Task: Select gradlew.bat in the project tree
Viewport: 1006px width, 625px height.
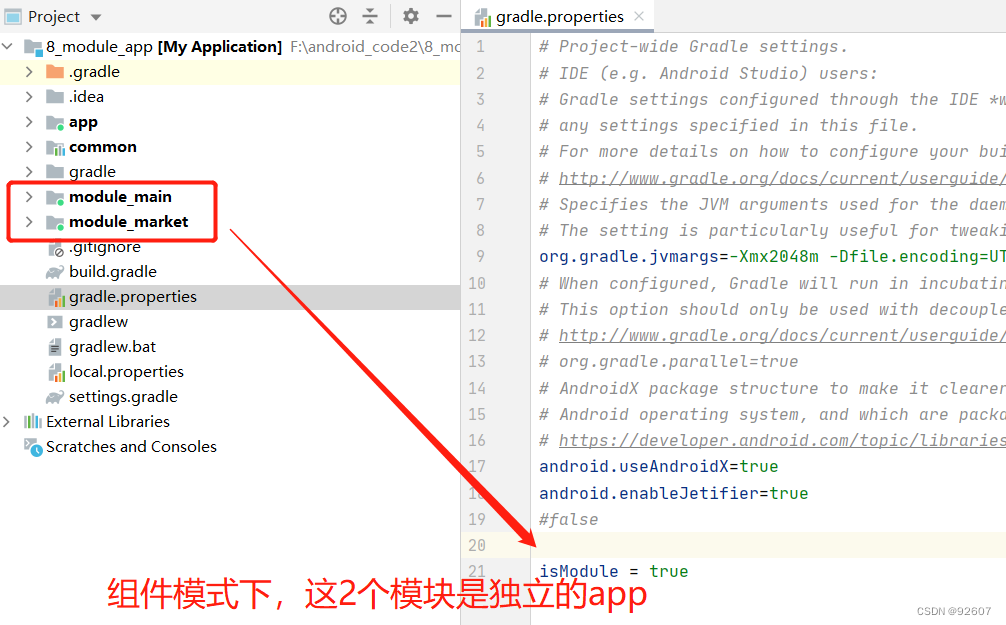Action: point(112,347)
